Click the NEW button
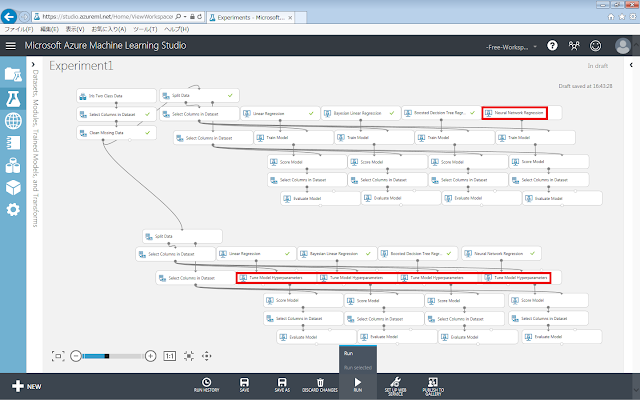640x400 pixels. 27,385
